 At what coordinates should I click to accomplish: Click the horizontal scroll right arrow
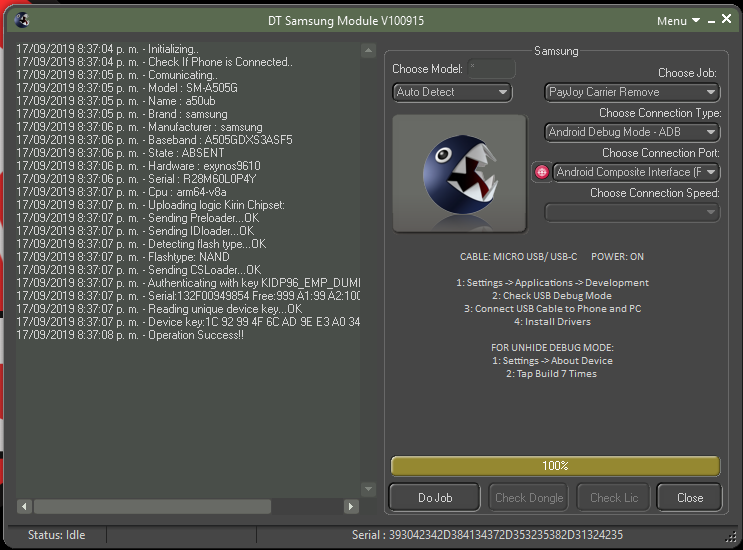pos(351,506)
